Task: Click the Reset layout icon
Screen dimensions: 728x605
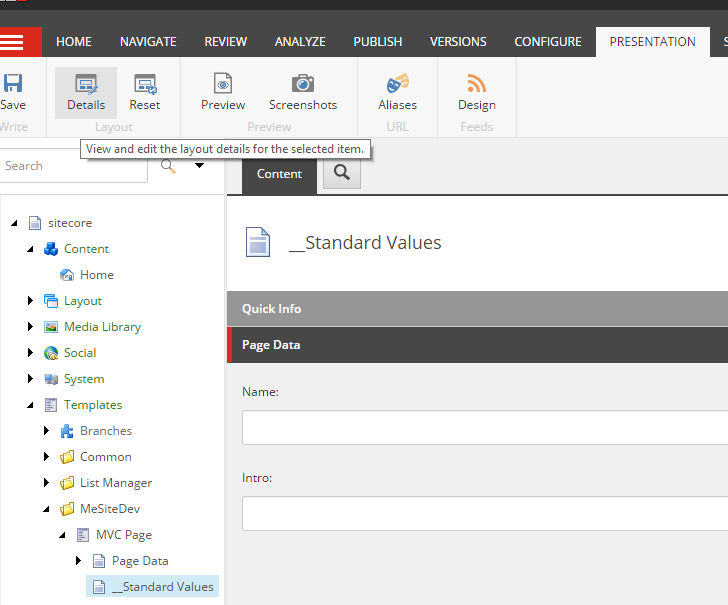Action: 145,85
